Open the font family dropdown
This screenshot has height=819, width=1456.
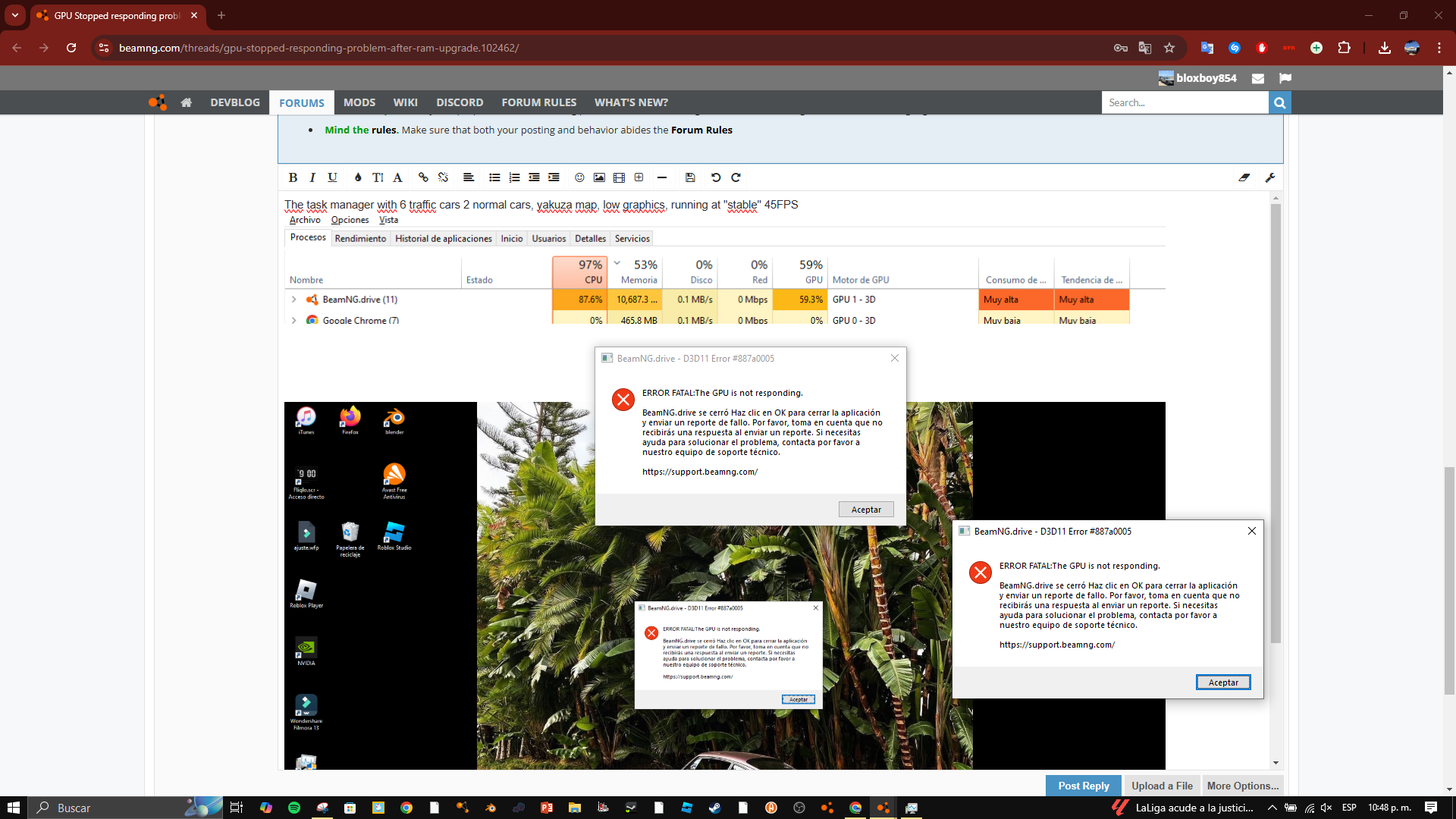pos(397,177)
